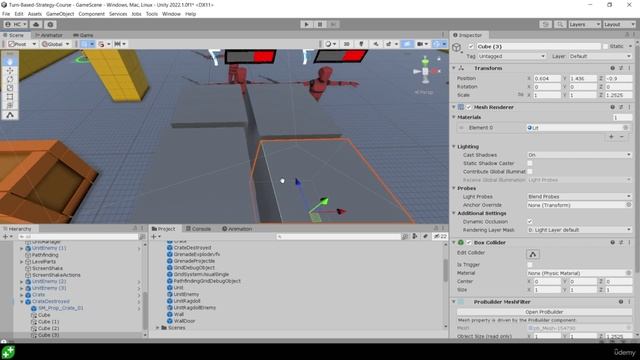The width and height of the screenshot is (640, 360).
Task: Open the cloud services icon
Action: (36, 24)
